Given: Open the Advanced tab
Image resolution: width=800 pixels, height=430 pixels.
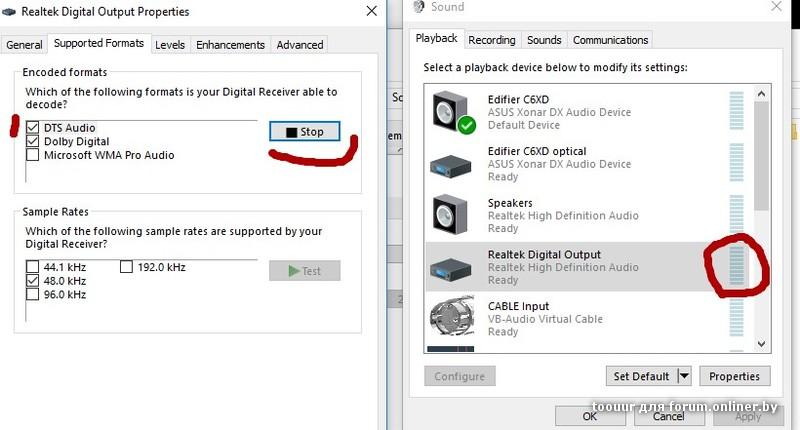Looking at the screenshot, I should tap(300, 45).
